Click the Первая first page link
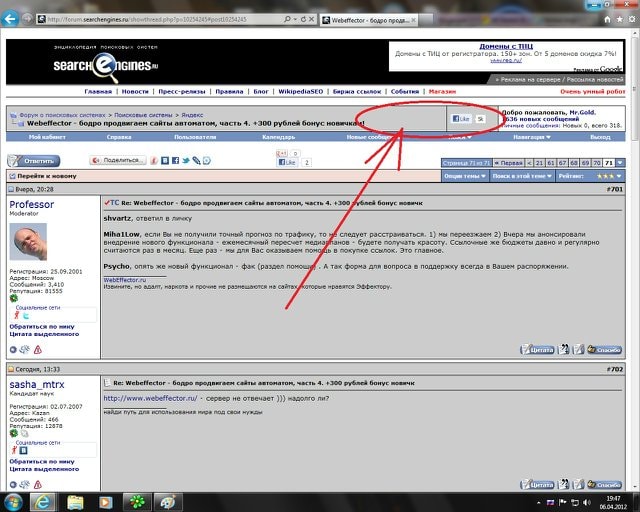The image size is (640, 512). (x=509, y=163)
